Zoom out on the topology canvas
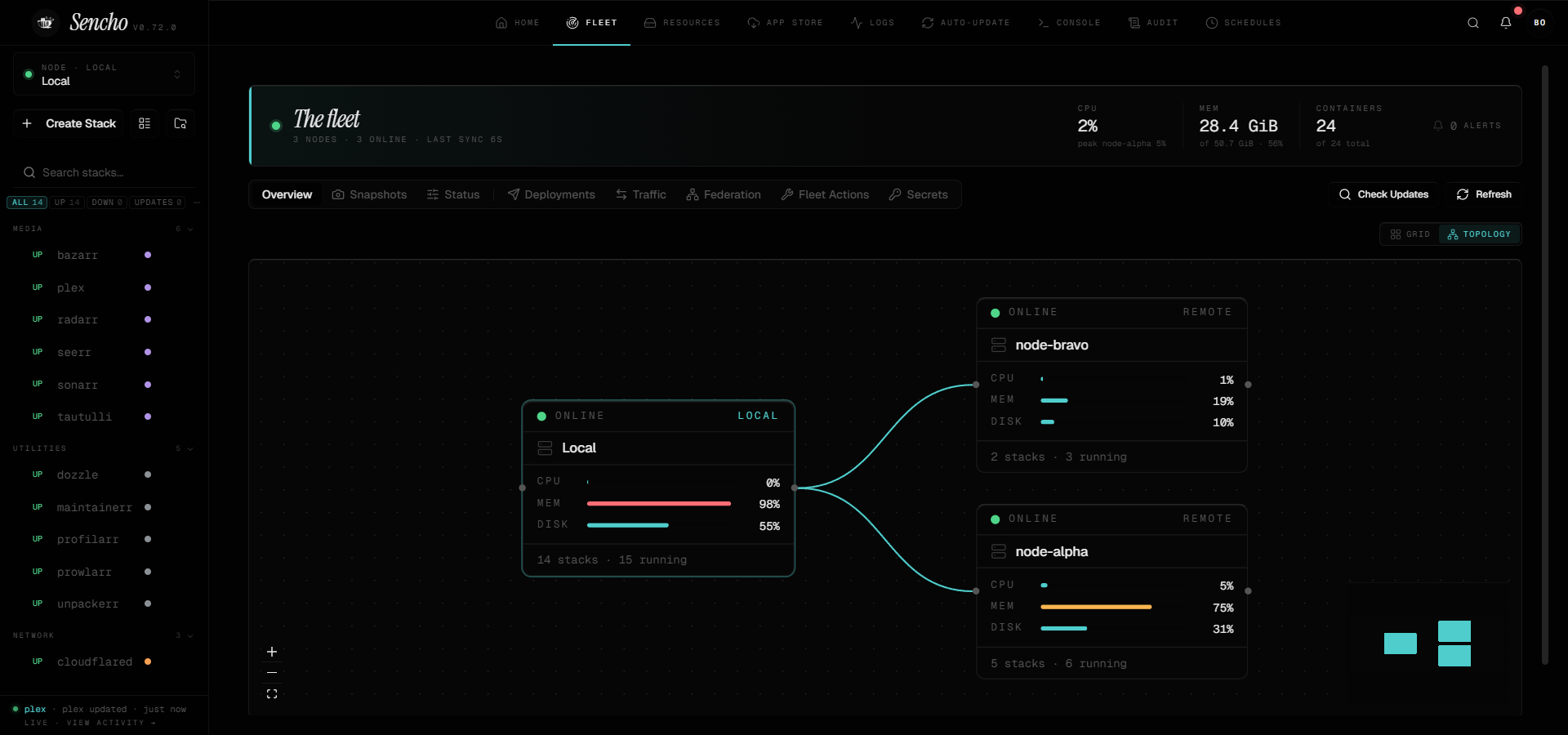Viewport: 1568px width, 735px height. (272, 673)
